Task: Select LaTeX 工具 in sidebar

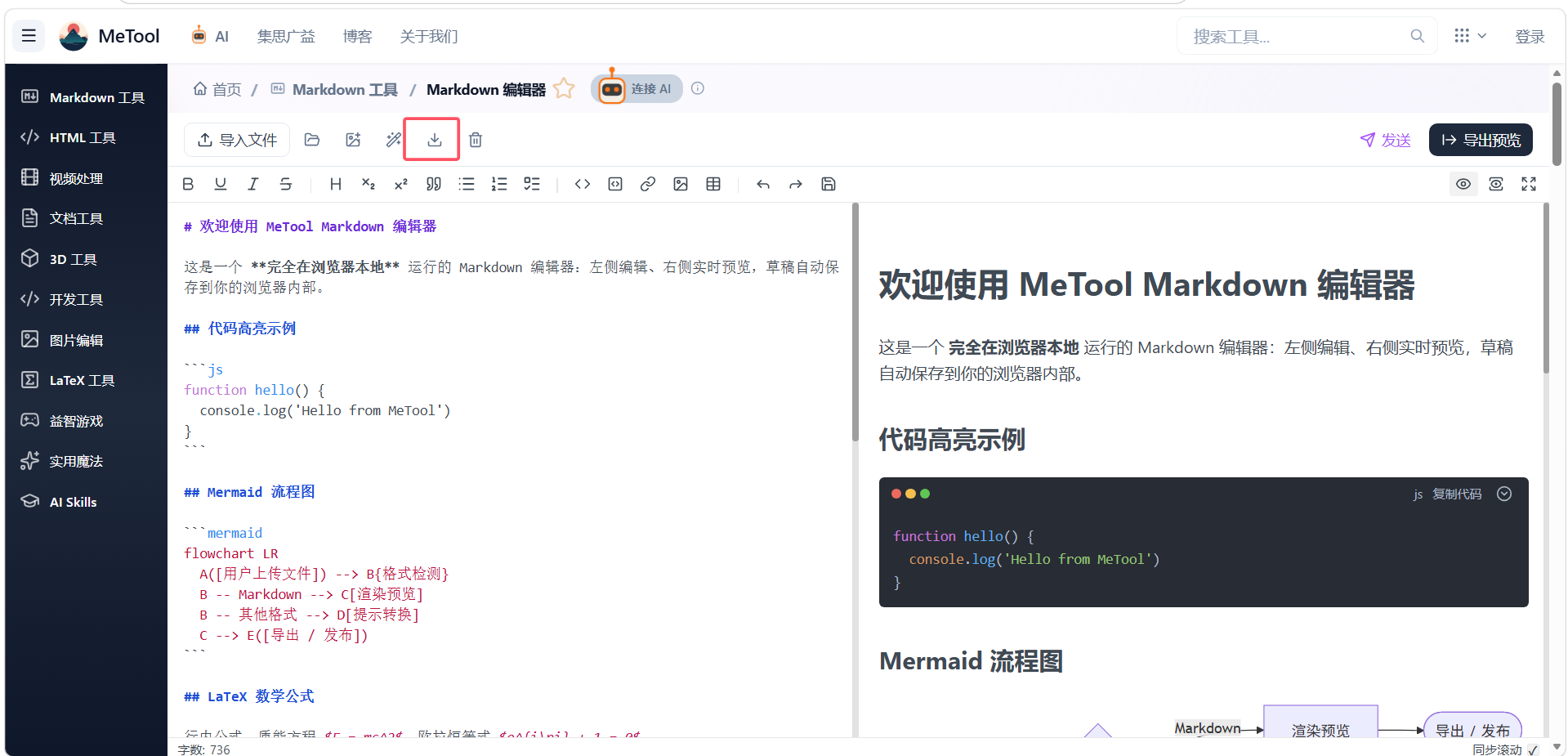Action: click(x=86, y=380)
